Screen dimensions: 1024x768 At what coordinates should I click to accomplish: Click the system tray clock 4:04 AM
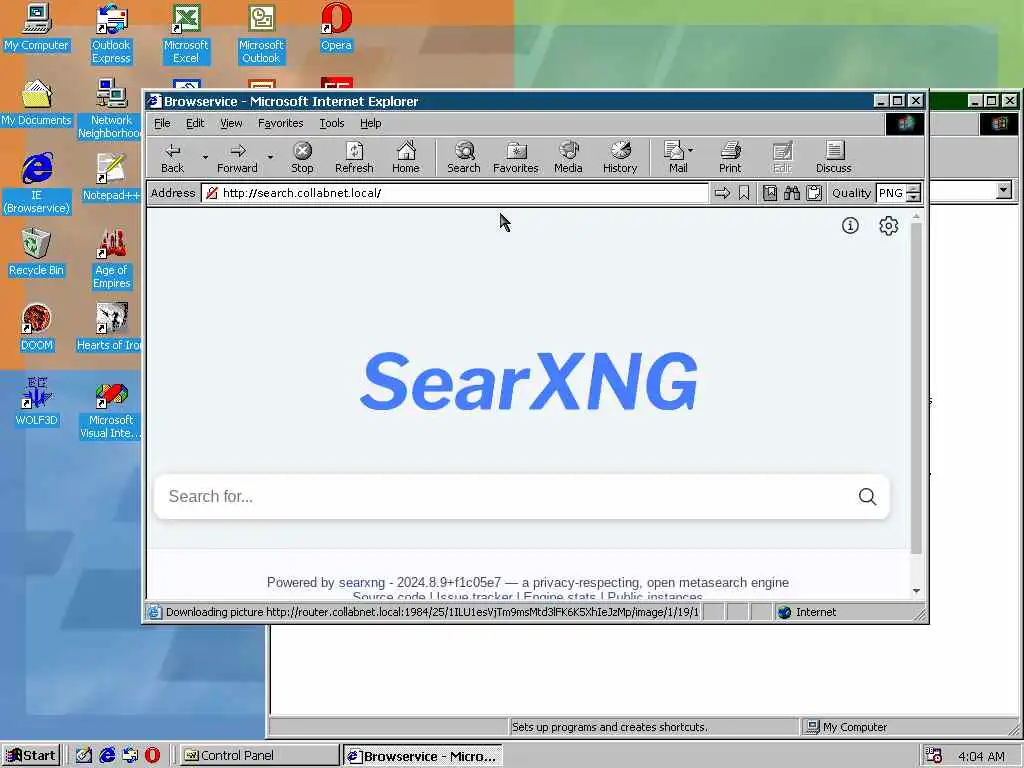coord(981,756)
